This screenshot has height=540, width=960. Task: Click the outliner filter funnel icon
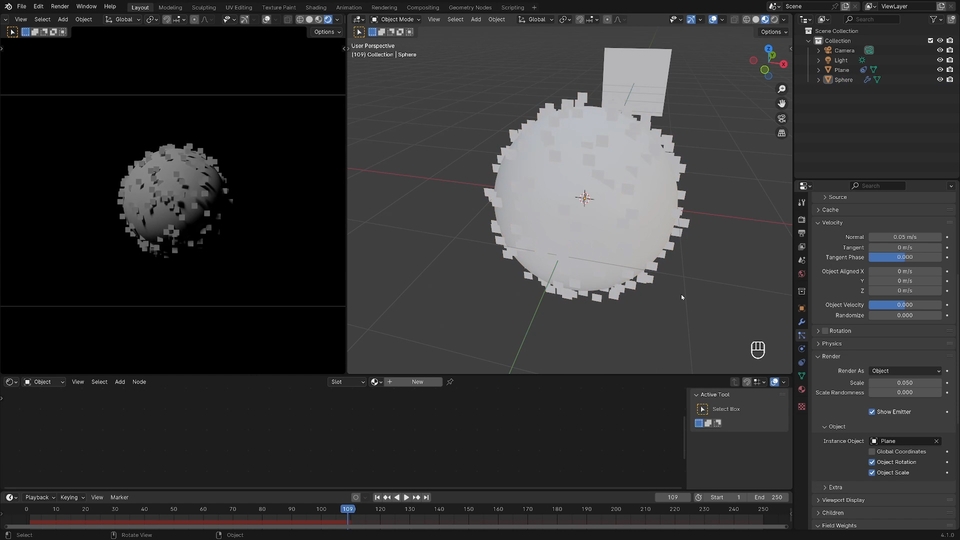934,20
